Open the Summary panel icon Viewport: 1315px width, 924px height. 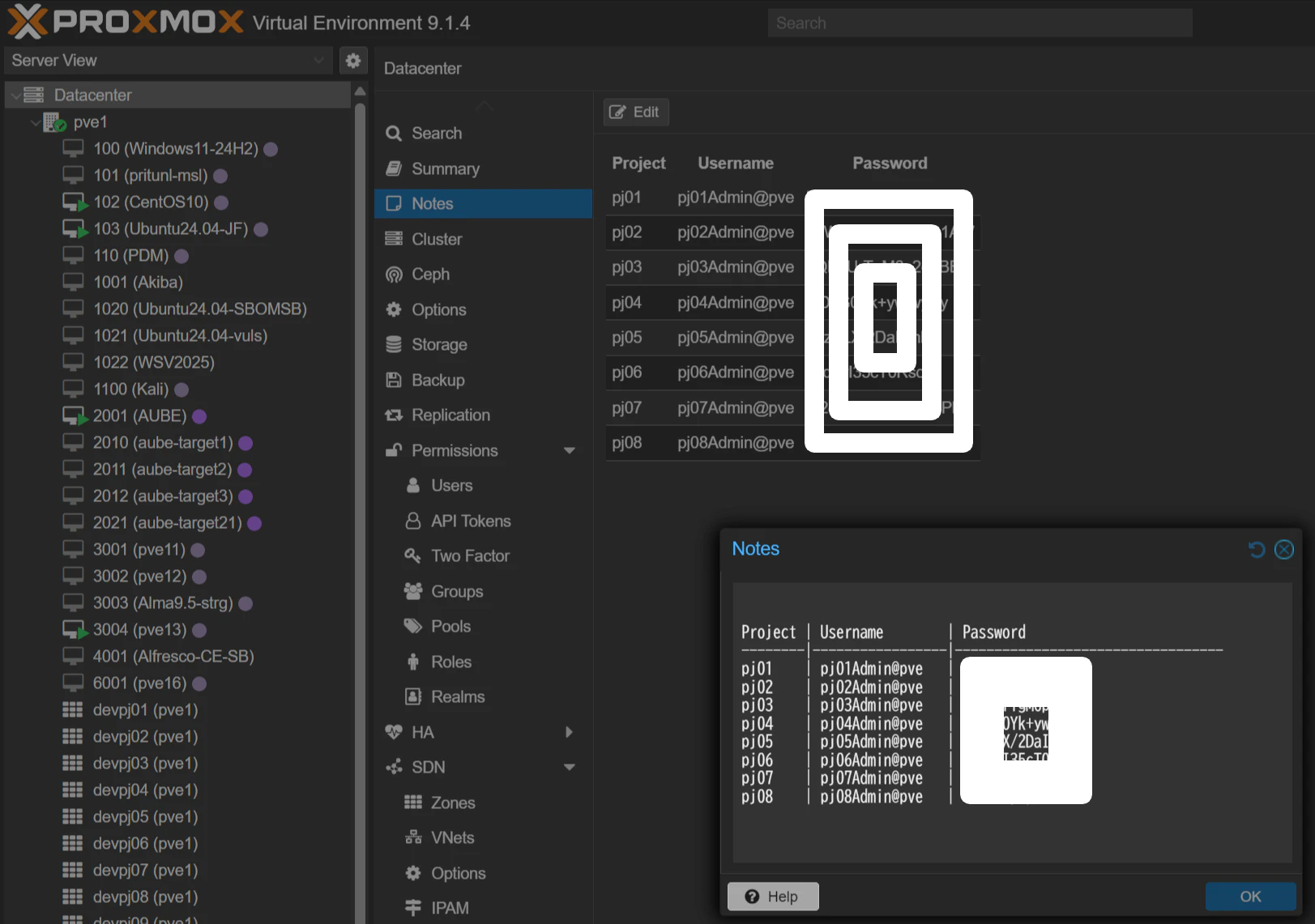point(394,168)
